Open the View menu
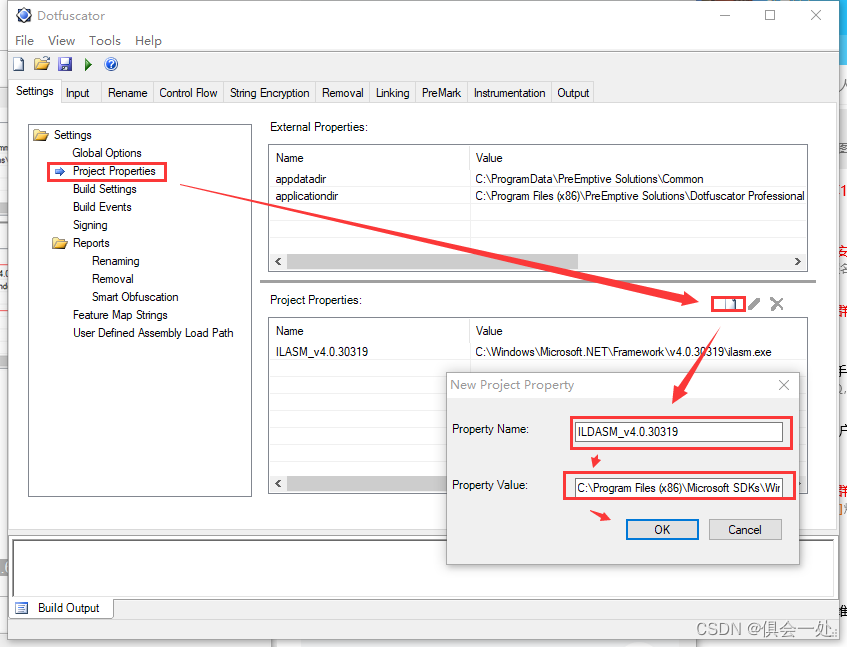Image resolution: width=847 pixels, height=647 pixels. (x=61, y=41)
